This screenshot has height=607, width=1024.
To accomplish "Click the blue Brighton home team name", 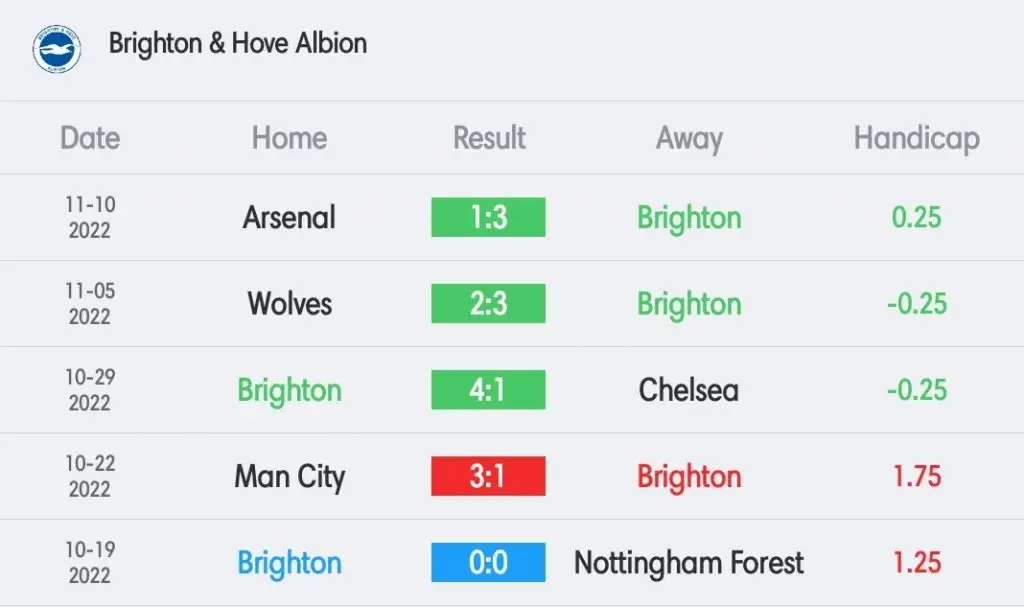I will point(289,564).
